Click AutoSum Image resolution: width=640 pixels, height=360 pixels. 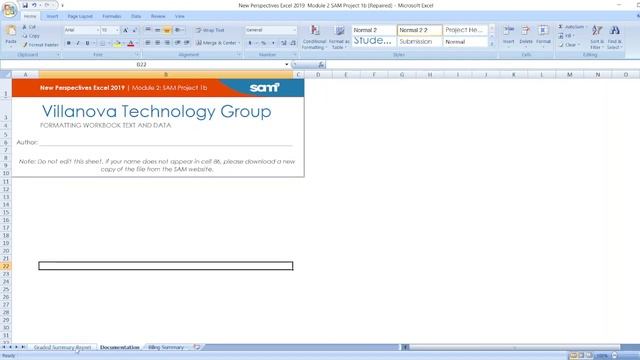(571, 27)
